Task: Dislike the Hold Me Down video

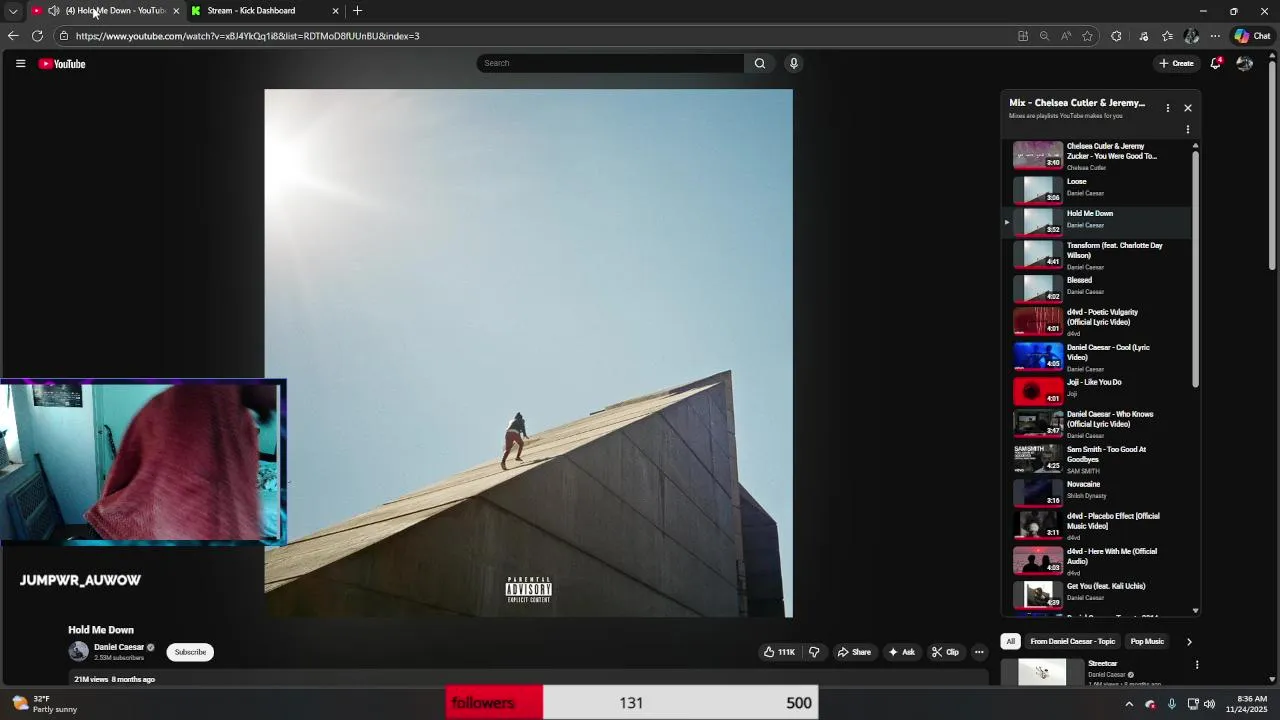Action: (x=814, y=652)
